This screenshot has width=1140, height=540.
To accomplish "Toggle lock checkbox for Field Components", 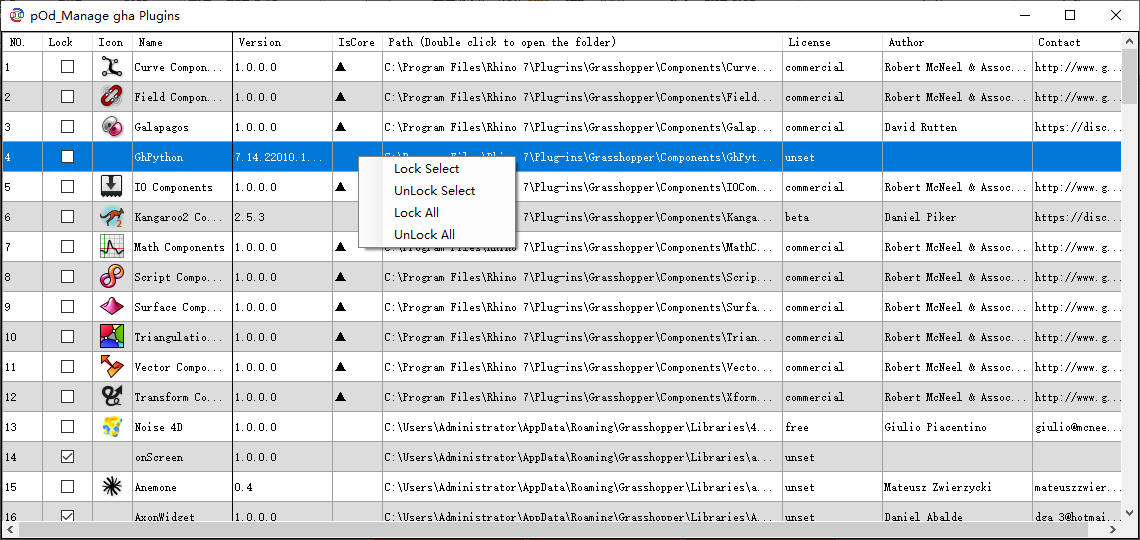I will (67, 97).
